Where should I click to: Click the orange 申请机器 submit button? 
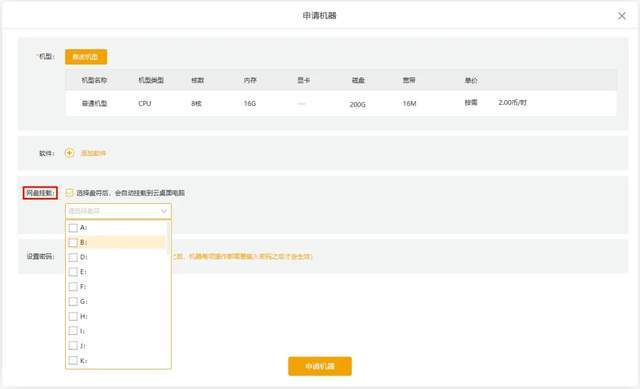[320, 366]
